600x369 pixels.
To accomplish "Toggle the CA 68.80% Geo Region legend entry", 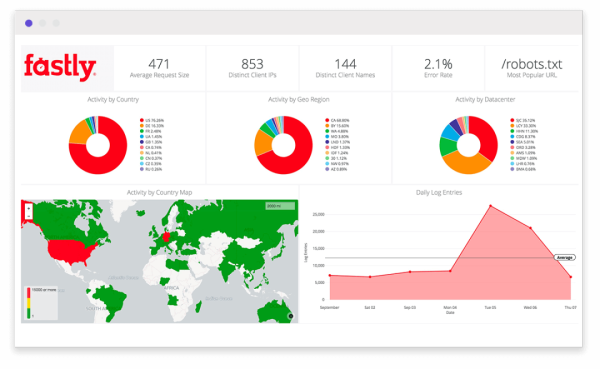I will pos(337,120).
